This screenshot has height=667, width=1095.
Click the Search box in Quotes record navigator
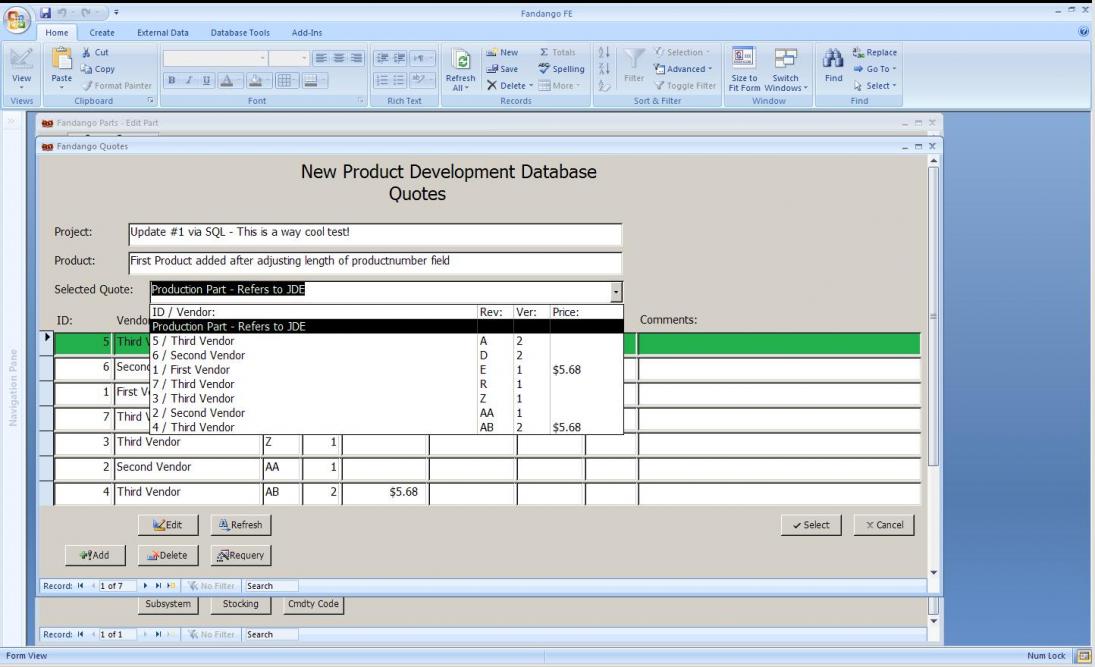pyautogui.click(x=271, y=586)
